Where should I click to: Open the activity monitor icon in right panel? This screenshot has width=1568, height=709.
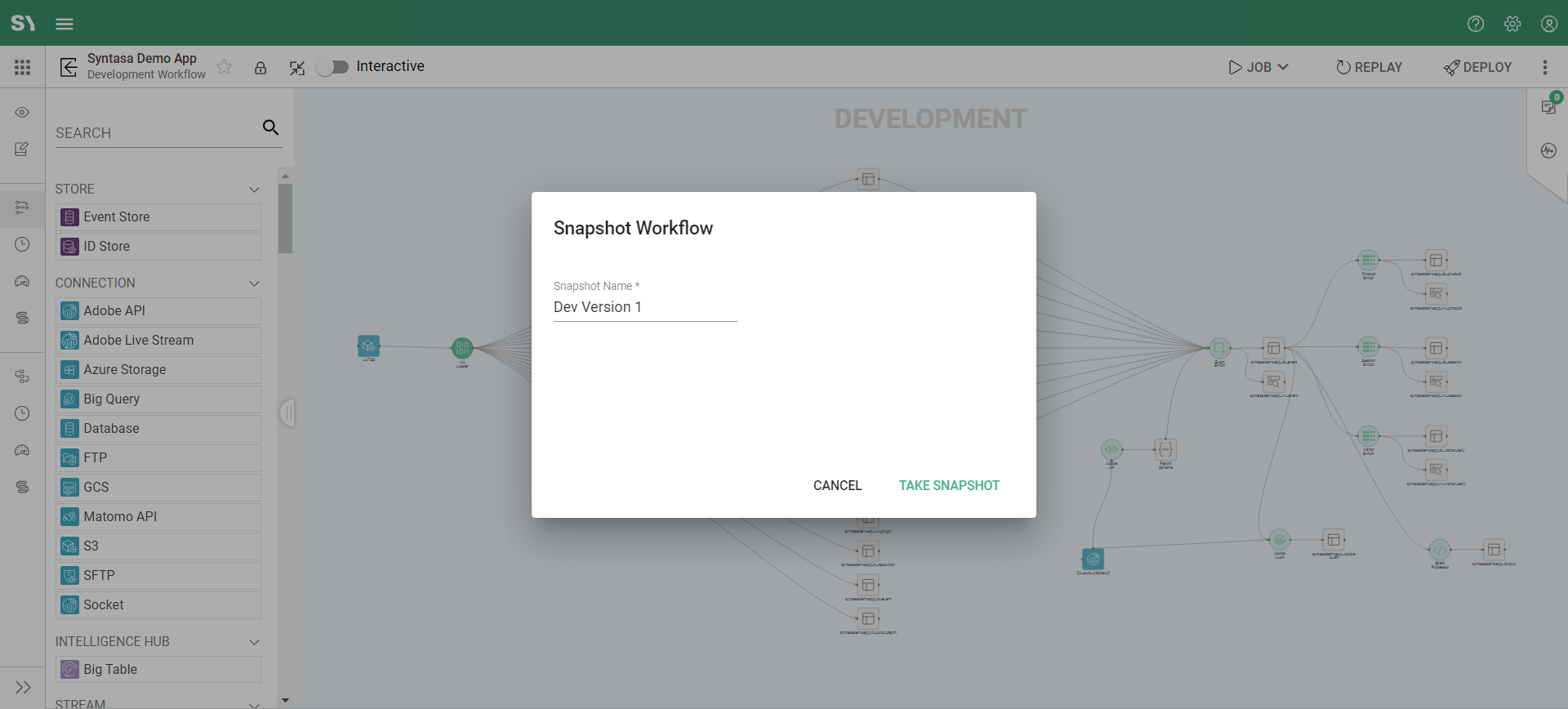click(x=1548, y=150)
